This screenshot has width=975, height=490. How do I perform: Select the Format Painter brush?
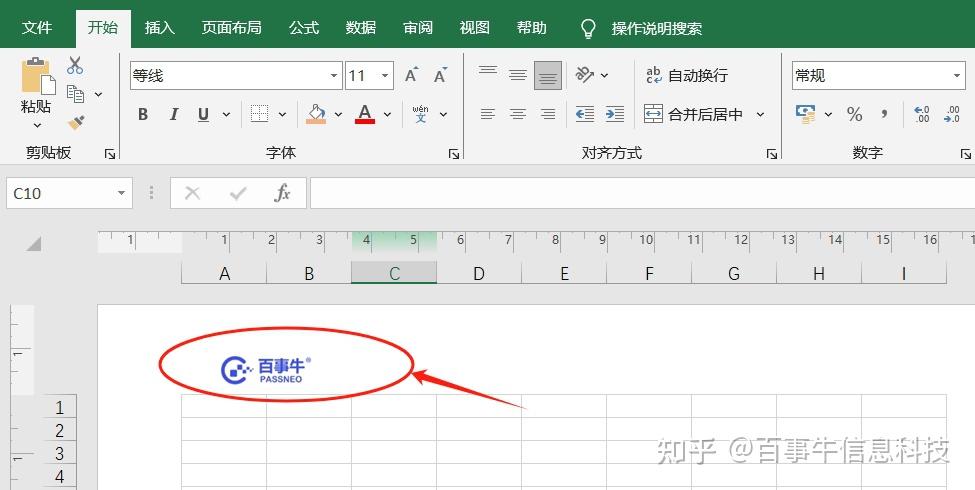pos(76,122)
